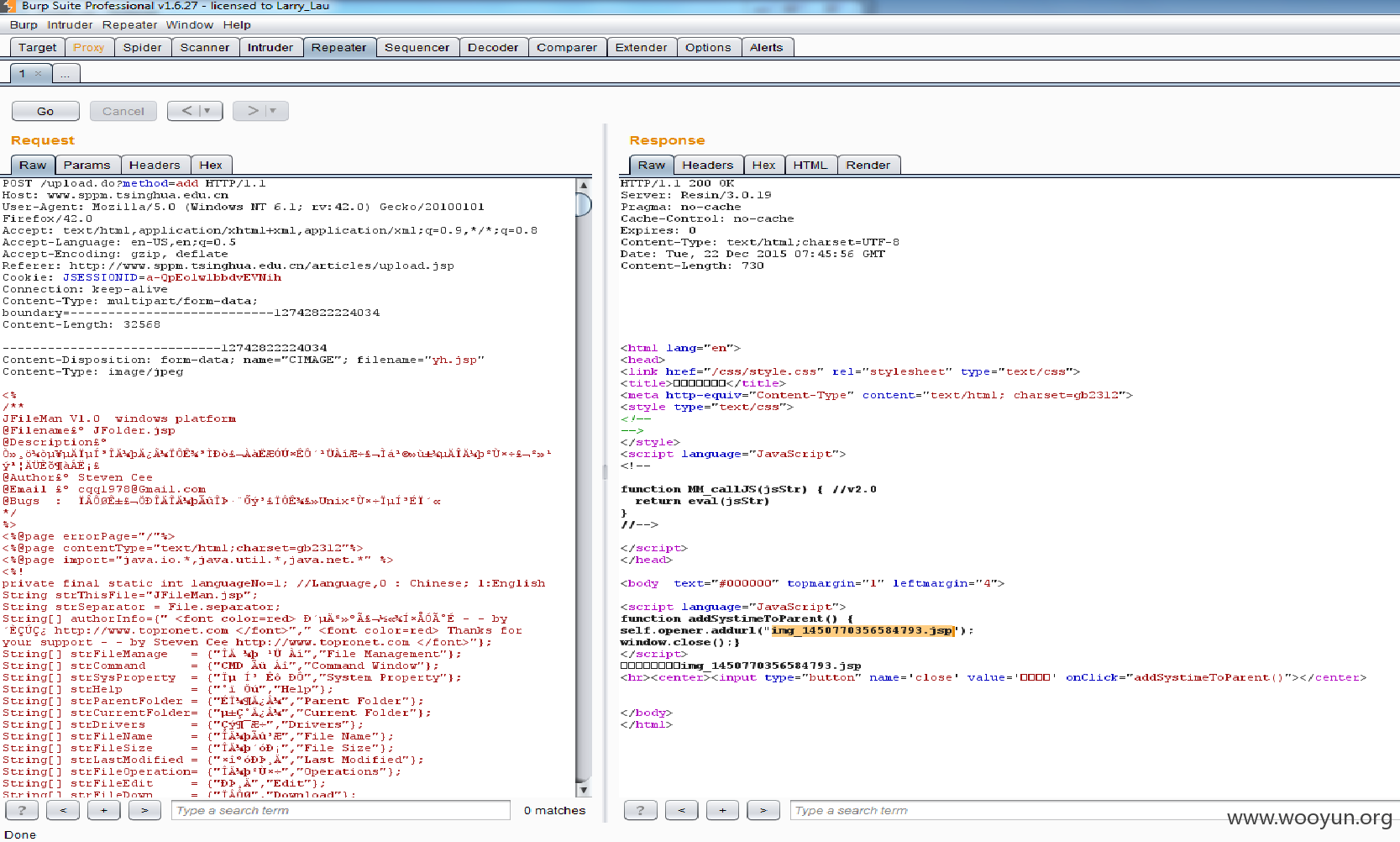Switch to the Comparer tab
Screen dimensions: 1400x842
tap(566, 47)
